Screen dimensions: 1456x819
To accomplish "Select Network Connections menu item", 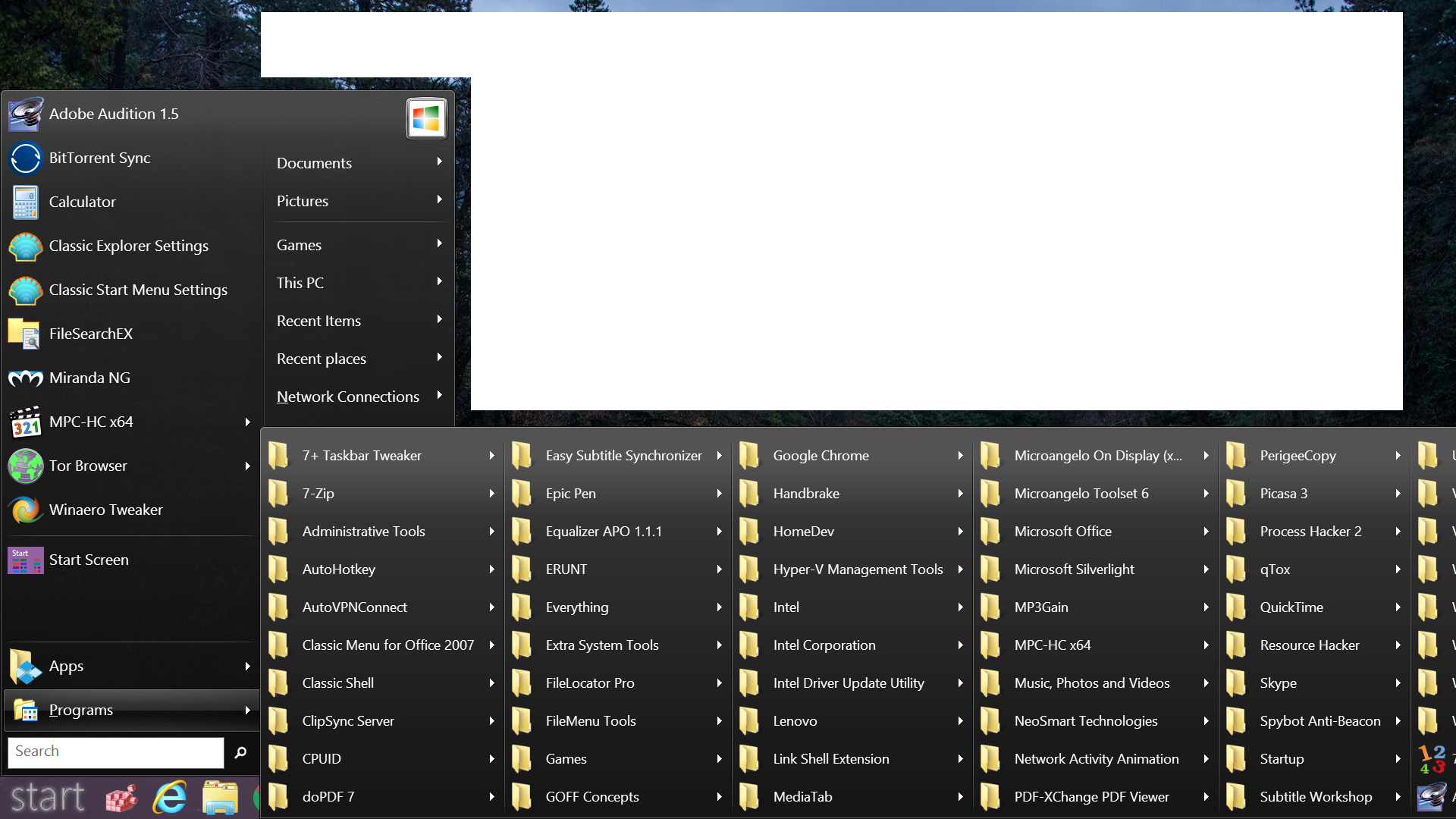I will click(347, 397).
